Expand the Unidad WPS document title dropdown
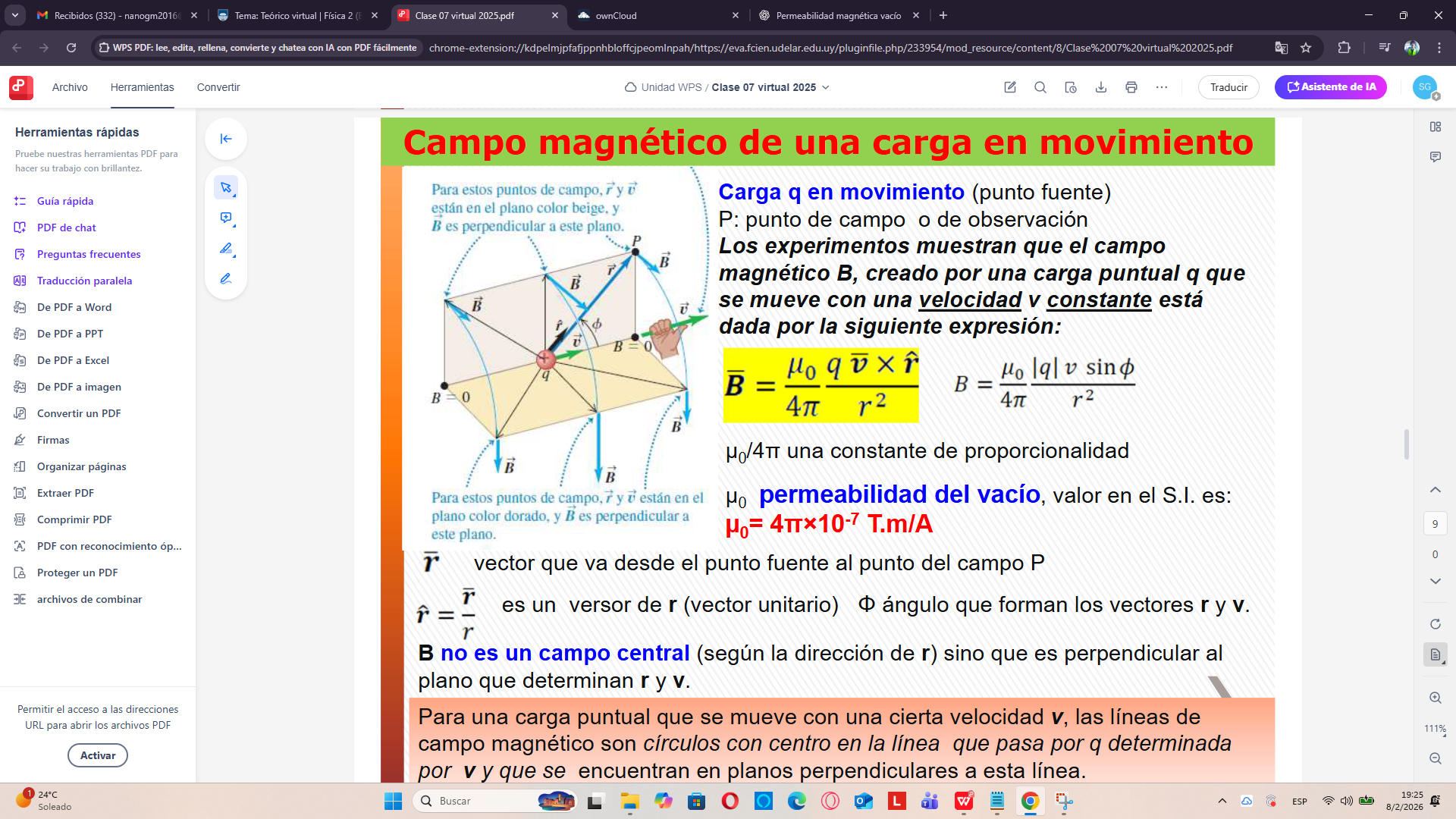Screen dimensions: 1456x819 pyautogui.click(x=827, y=87)
